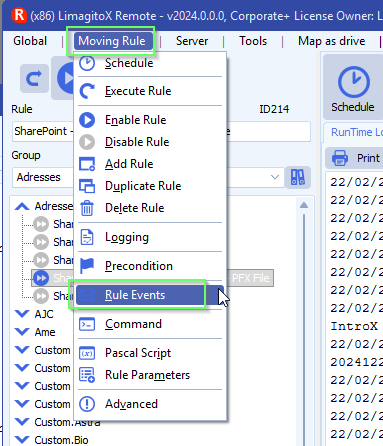Open Precondition menu entry
The width and height of the screenshot is (383, 446).
point(150,266)
